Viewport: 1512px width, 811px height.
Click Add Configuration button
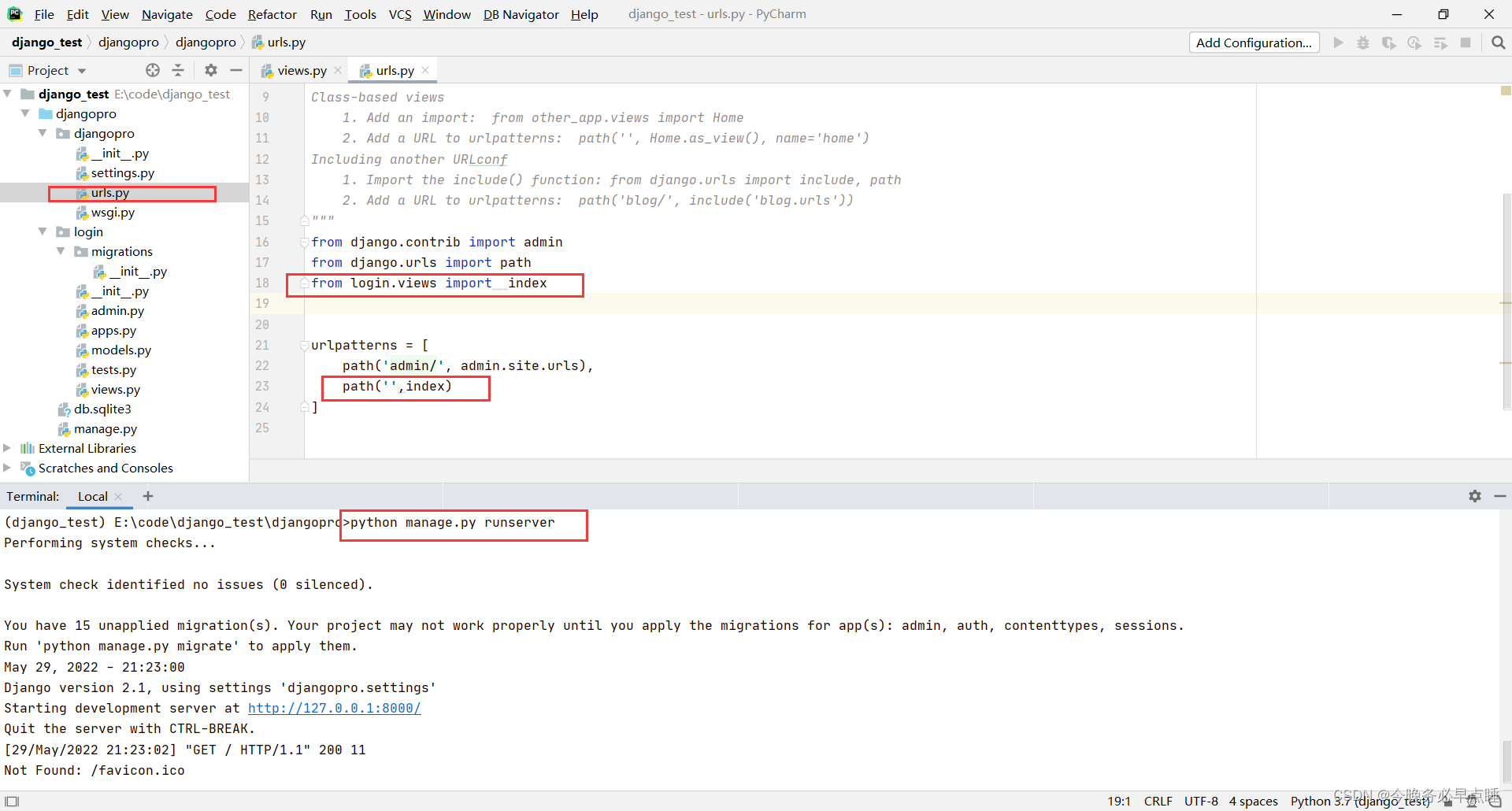pyautogui.click(x=1254, y=43)
